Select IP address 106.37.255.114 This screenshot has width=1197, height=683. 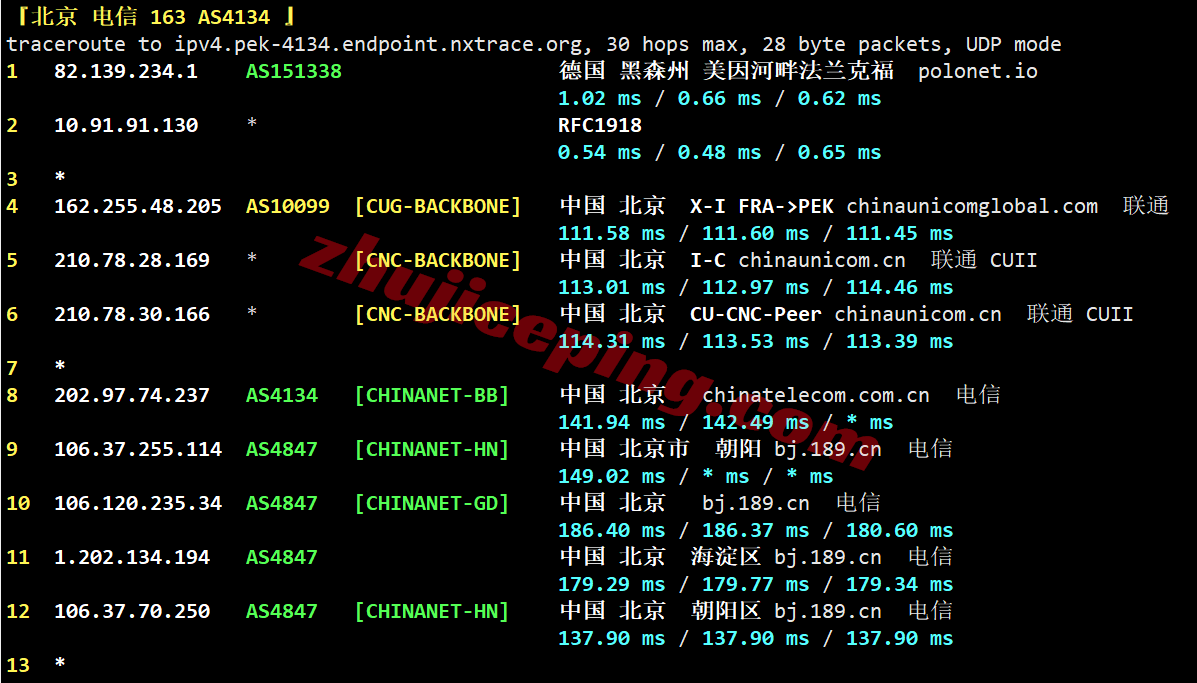(138, 449)
